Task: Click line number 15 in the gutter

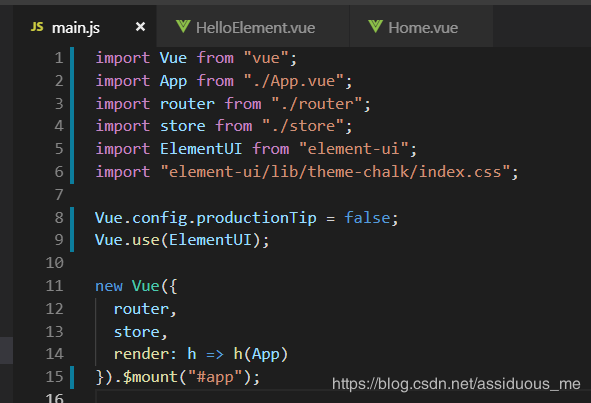Action: (55, 377)
